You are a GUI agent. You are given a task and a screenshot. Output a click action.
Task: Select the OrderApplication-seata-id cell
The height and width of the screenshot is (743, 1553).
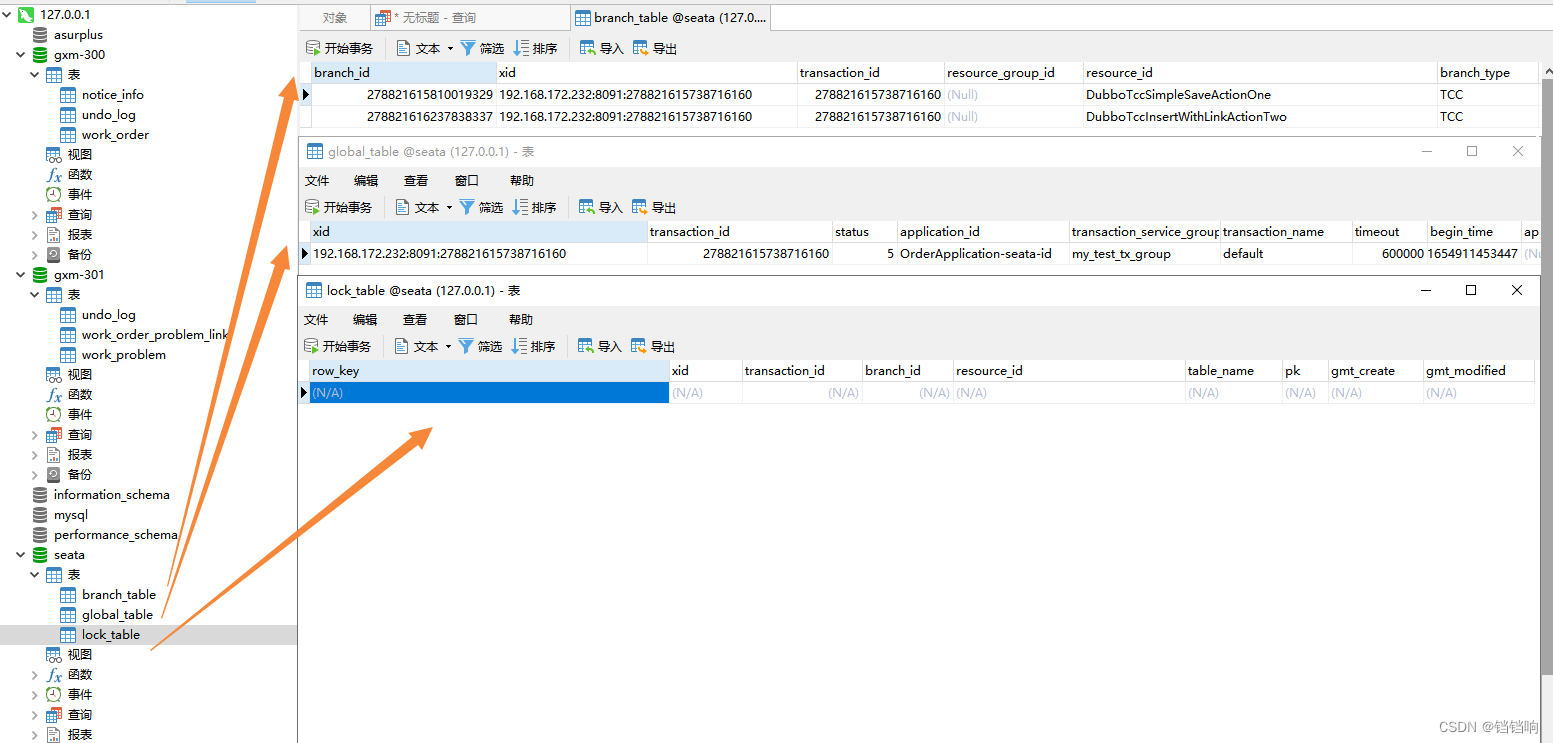[x=983, y=254]
